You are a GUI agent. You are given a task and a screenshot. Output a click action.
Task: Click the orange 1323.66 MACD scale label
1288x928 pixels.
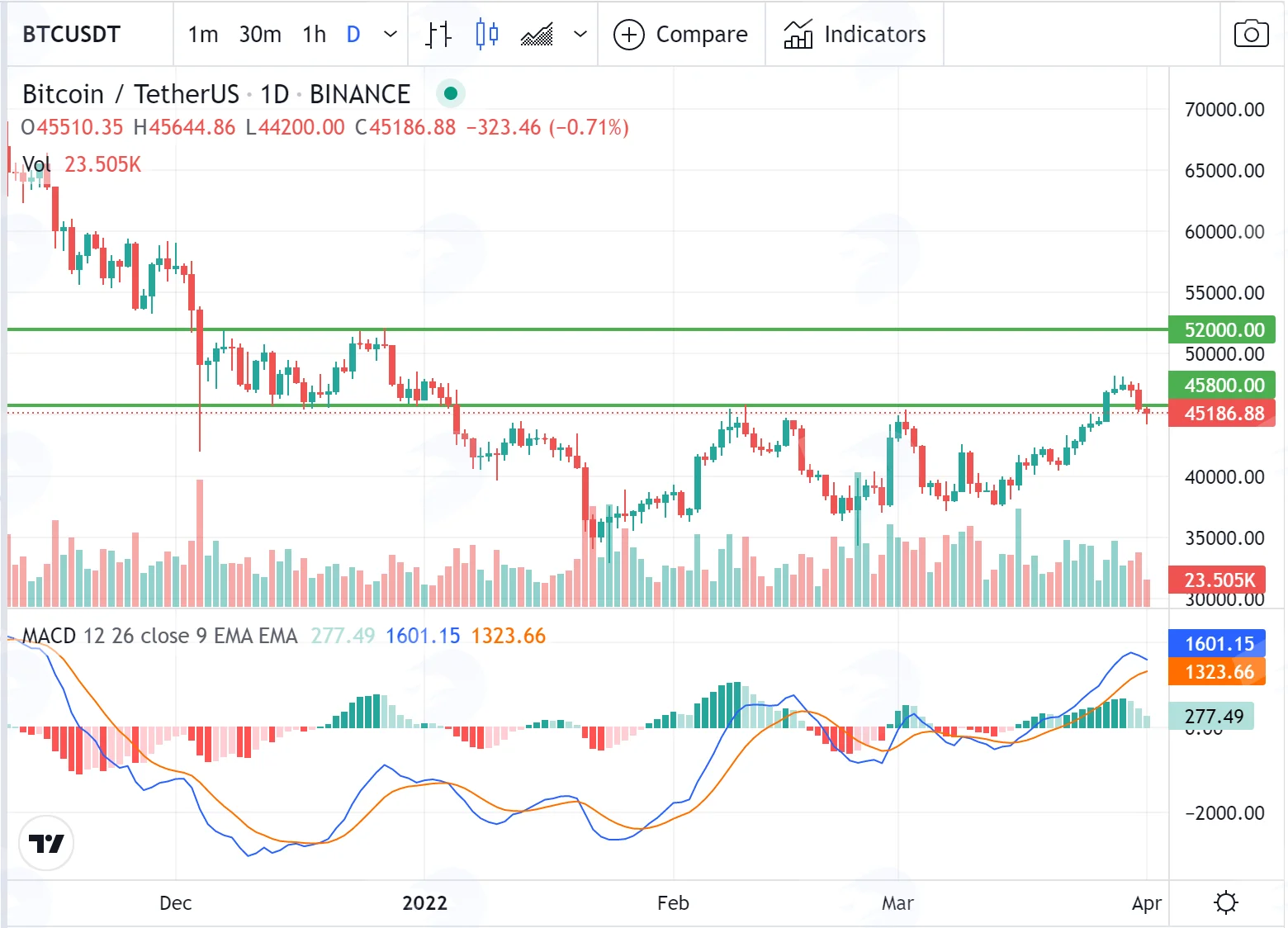pos(1218,671)
